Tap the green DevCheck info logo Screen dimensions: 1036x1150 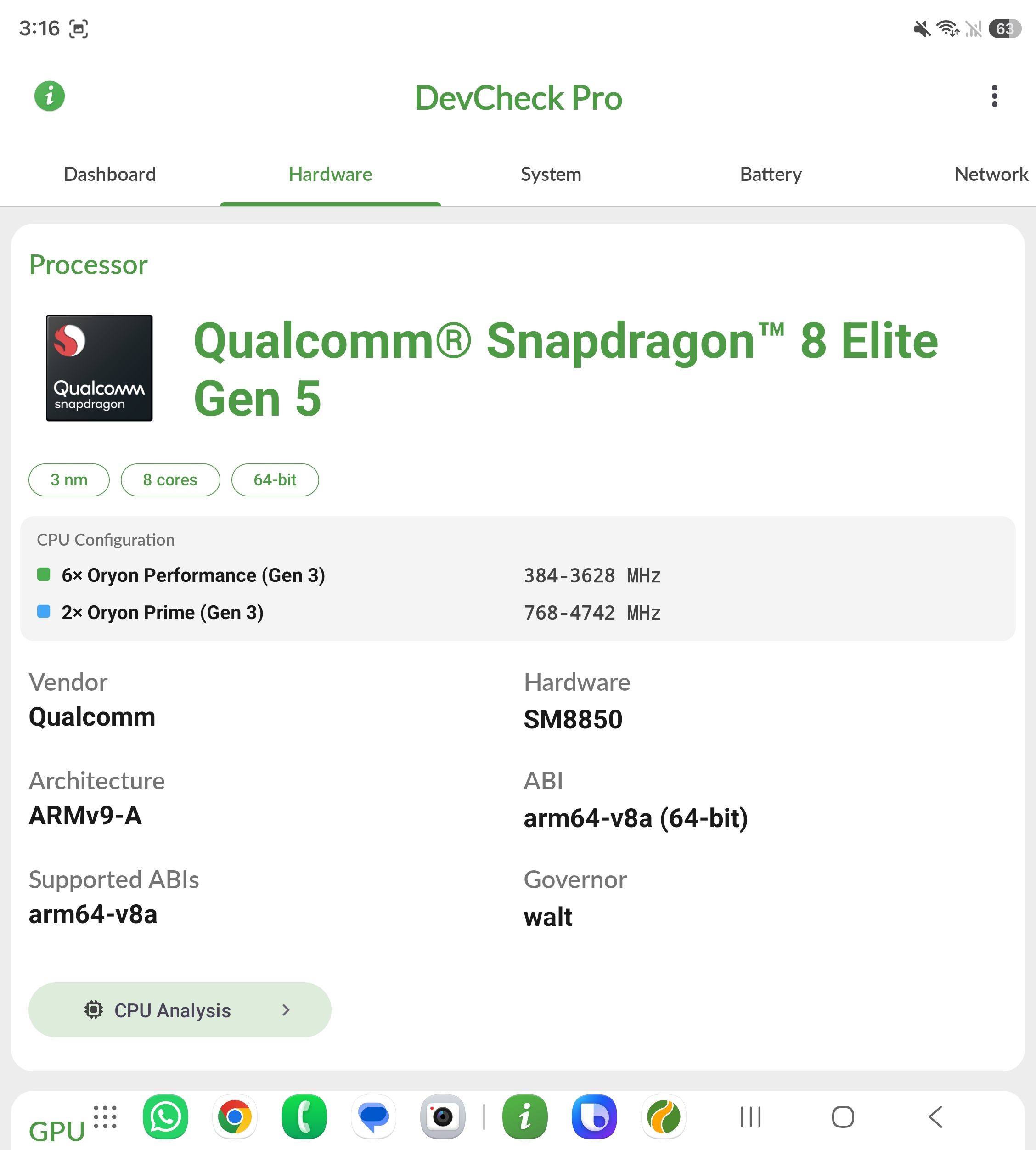[x=50, y=96]
